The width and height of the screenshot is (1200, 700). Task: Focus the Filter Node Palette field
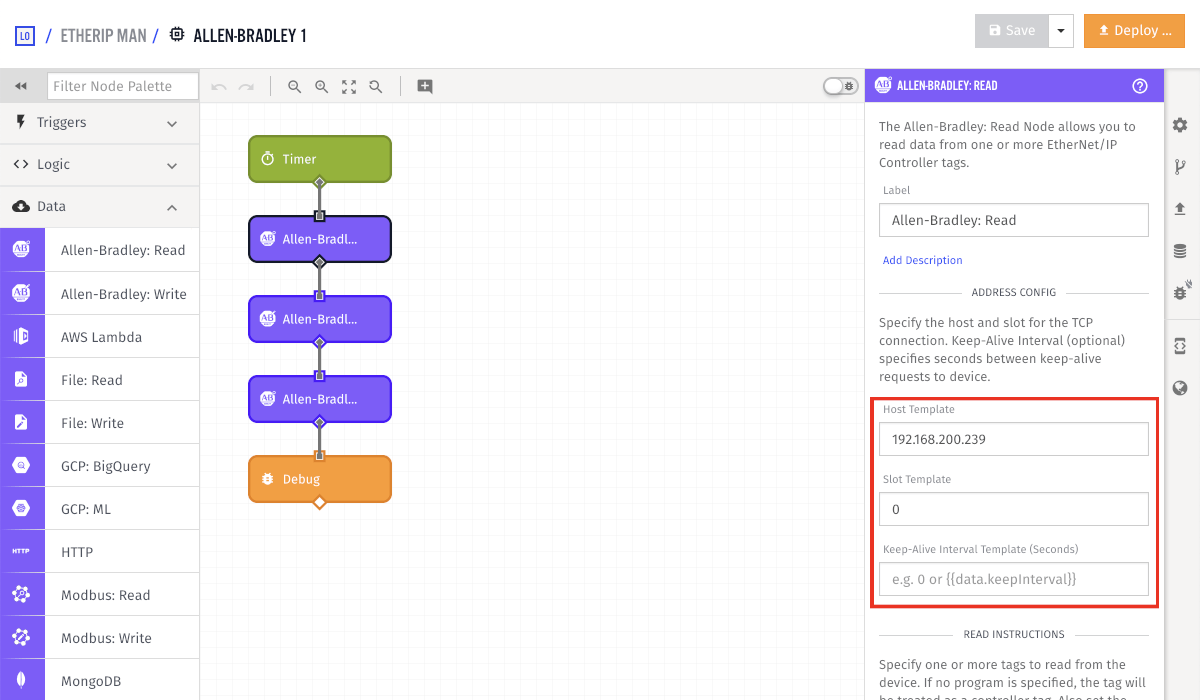pos(121,86)
